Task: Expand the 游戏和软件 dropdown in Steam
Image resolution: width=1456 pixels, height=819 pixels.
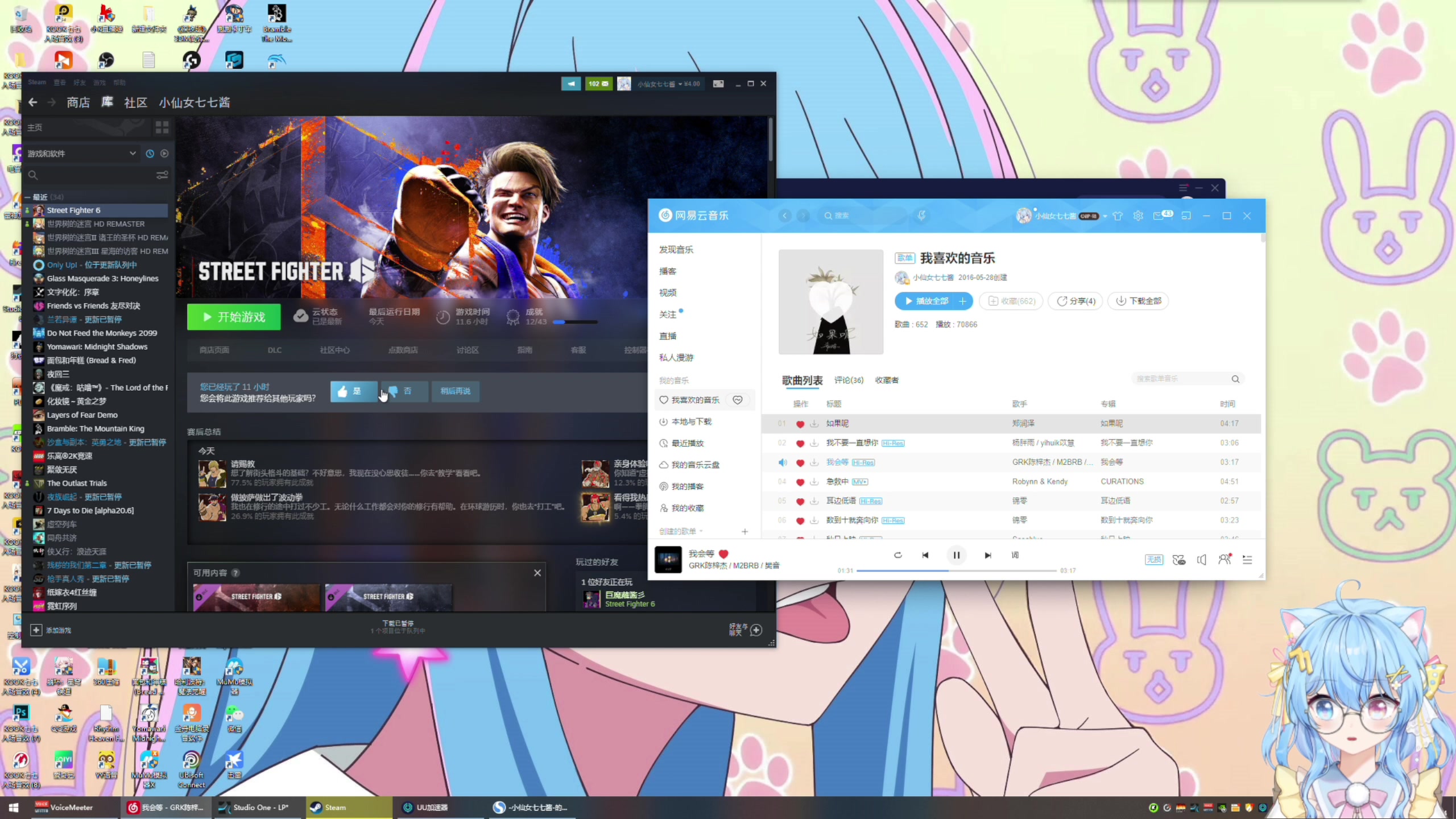Action: 133,154
